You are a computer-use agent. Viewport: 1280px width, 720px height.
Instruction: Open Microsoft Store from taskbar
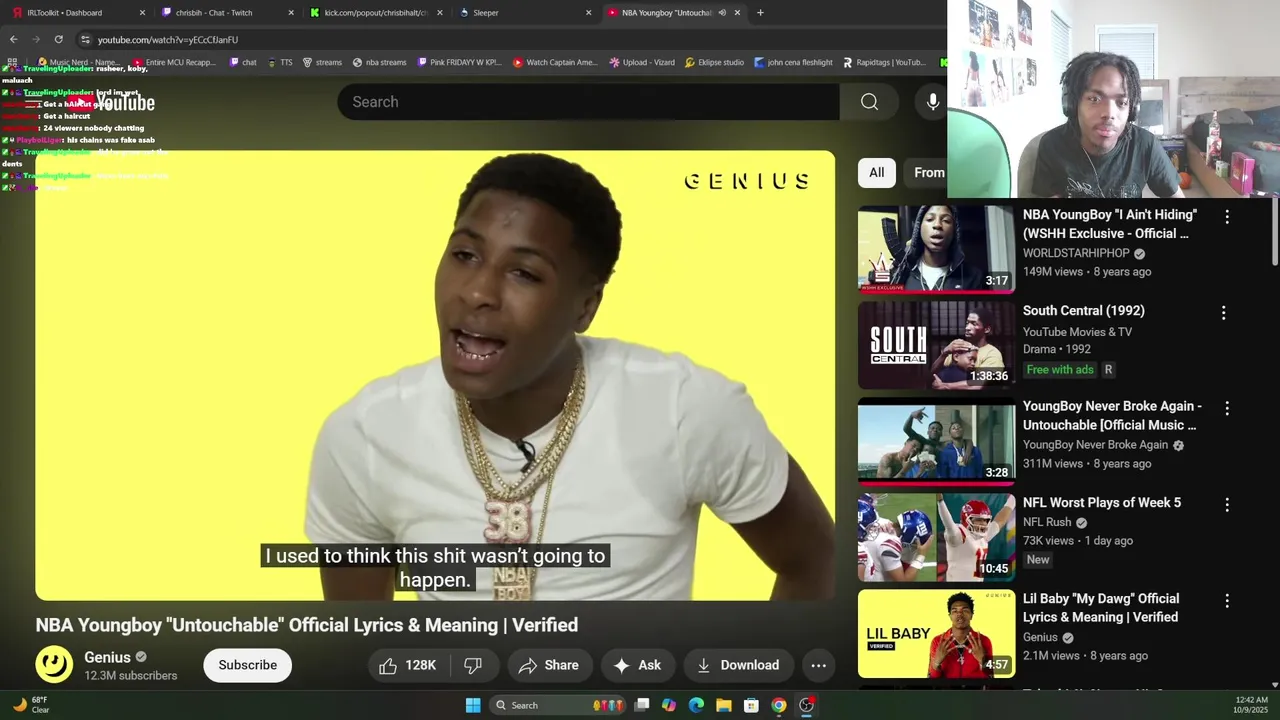coord(751,705)
